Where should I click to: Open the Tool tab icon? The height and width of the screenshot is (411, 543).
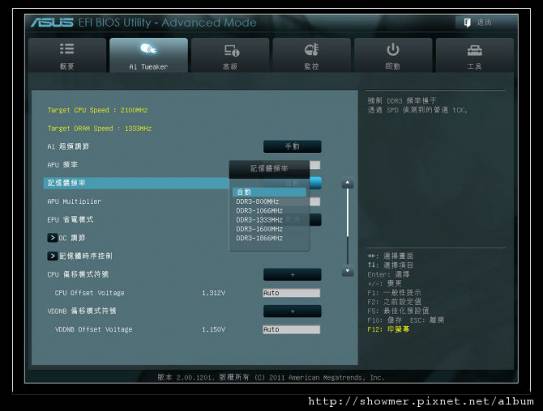pyautogui.click(x=474, y=51)
